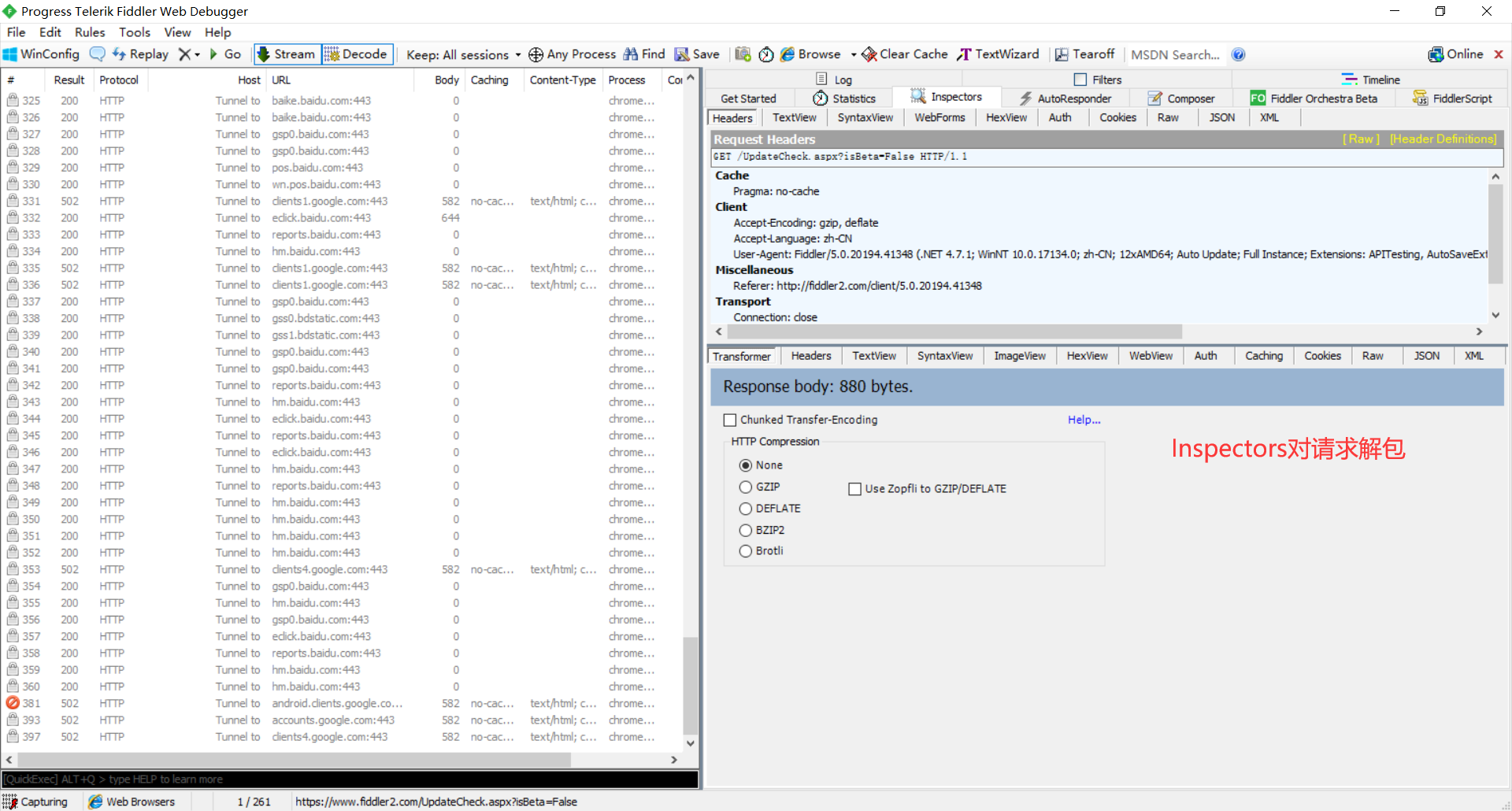This screenshot has height=811, width=1512.
Task: Open the Tools menu
Action: [135, 32]
